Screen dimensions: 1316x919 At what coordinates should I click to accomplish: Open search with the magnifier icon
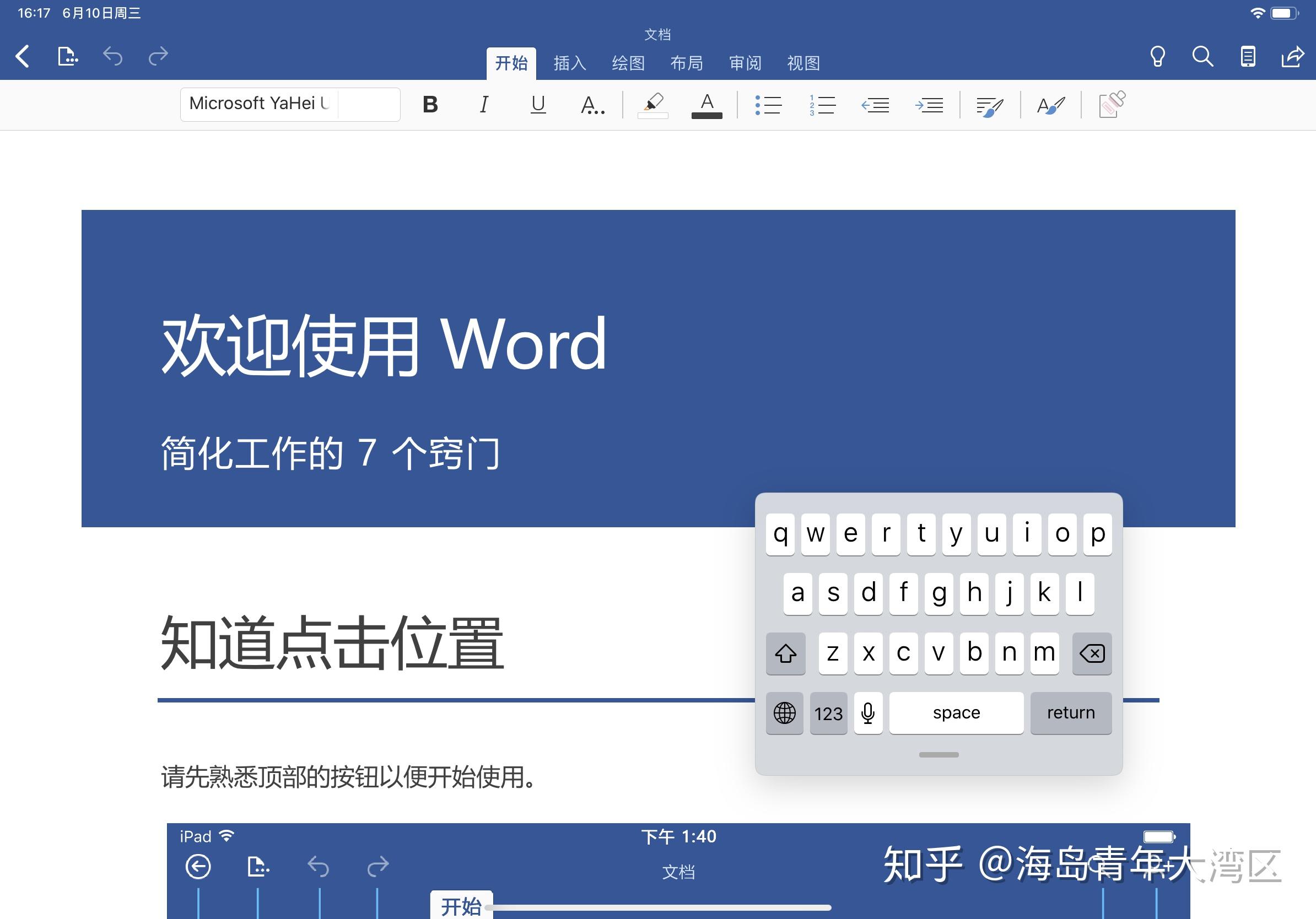click(1202, 56)
